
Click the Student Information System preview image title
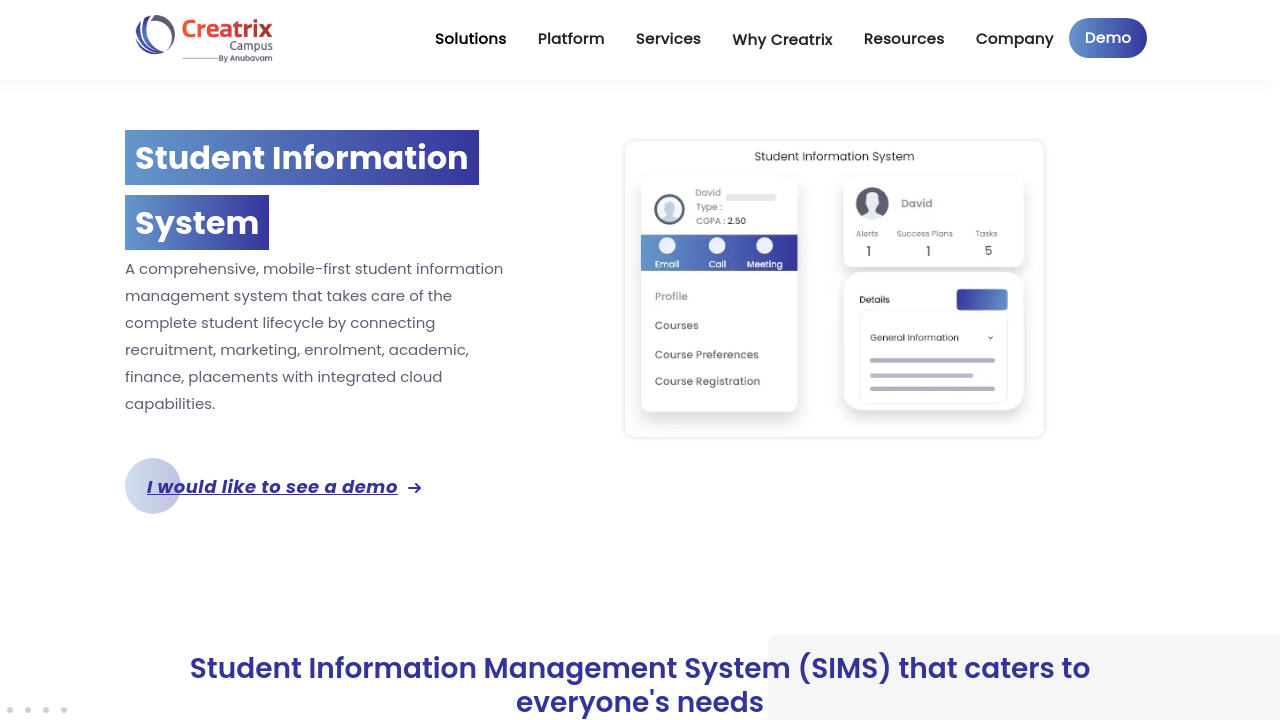point(834,157)
